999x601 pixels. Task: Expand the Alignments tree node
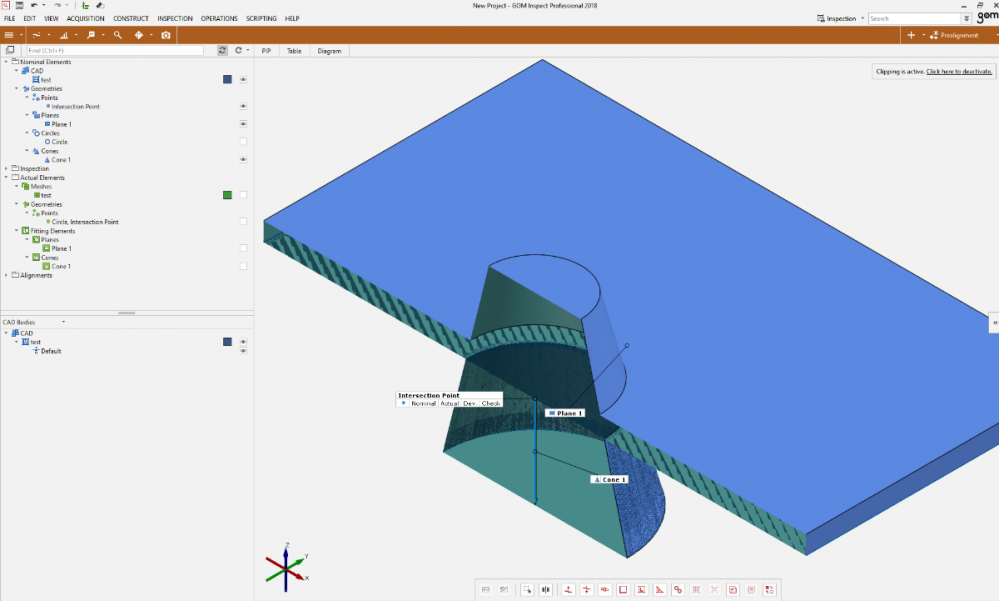(x=6, y=275)
